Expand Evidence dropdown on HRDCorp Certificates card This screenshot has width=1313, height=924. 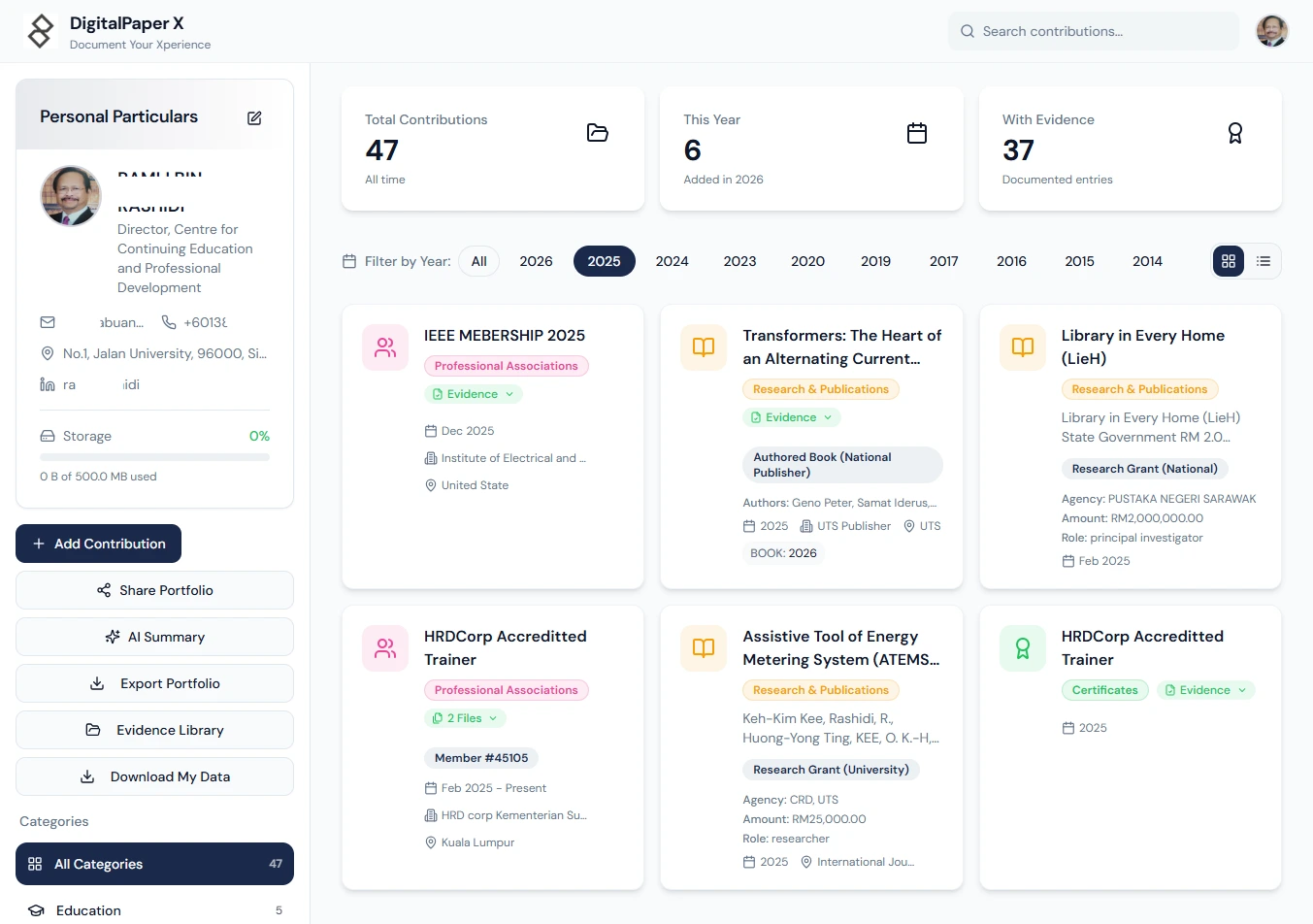tap(1205, 690)
